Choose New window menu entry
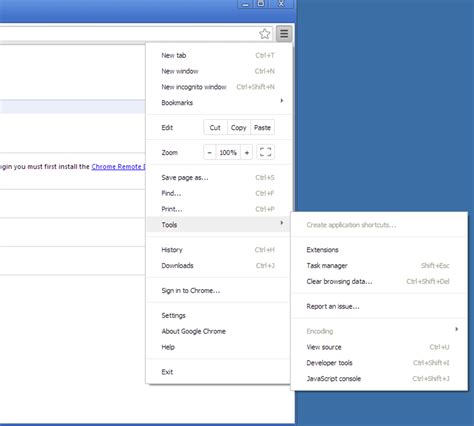474x426 pixels. tap(218, 71)
